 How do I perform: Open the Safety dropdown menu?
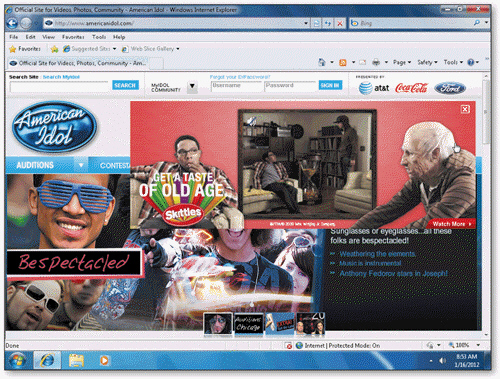(427, 62)
